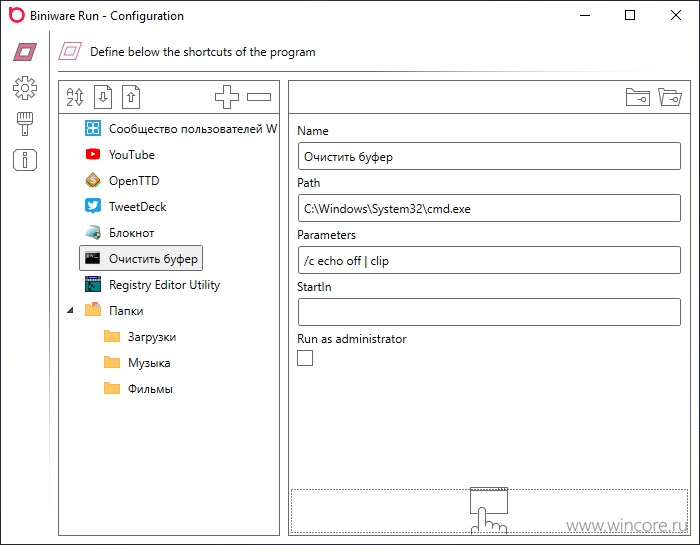Click the empty StartIn field
This screenshot has height=545, width=700.
coord(489,312)
